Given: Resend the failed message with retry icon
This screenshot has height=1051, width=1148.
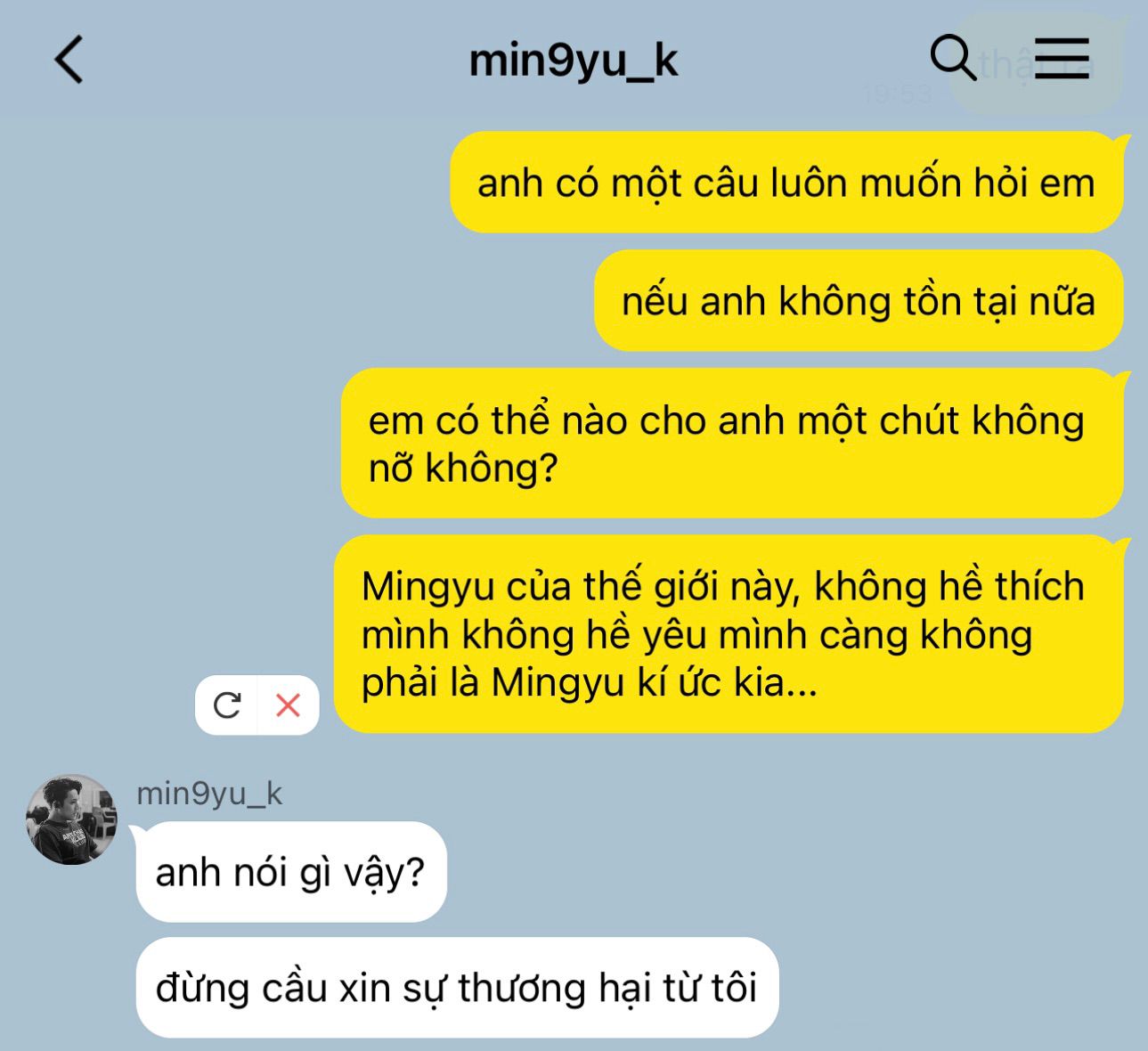Looking at the screenshot, I should coord(227,705).
